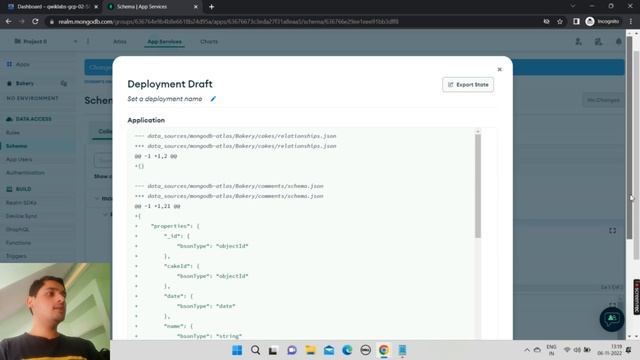Open Device Sync in sidebar
This screenshot has height=360, width=640.
(x=21, y=216)
